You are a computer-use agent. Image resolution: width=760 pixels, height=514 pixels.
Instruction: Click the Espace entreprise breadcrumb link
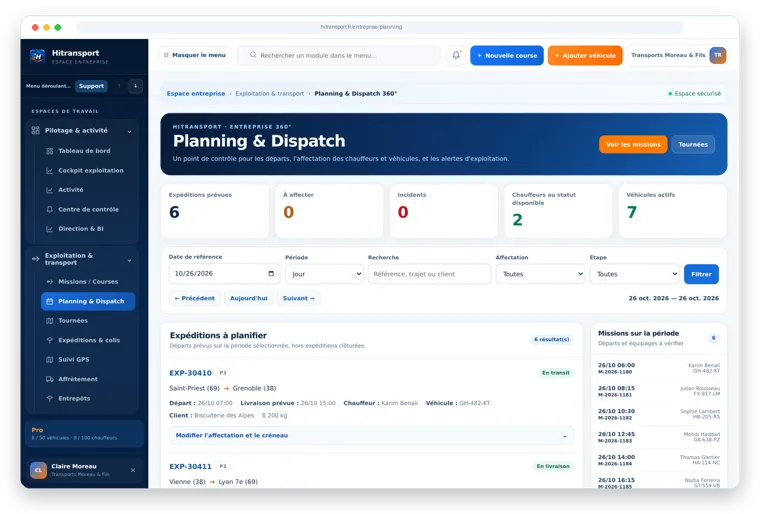coord(196,94)
